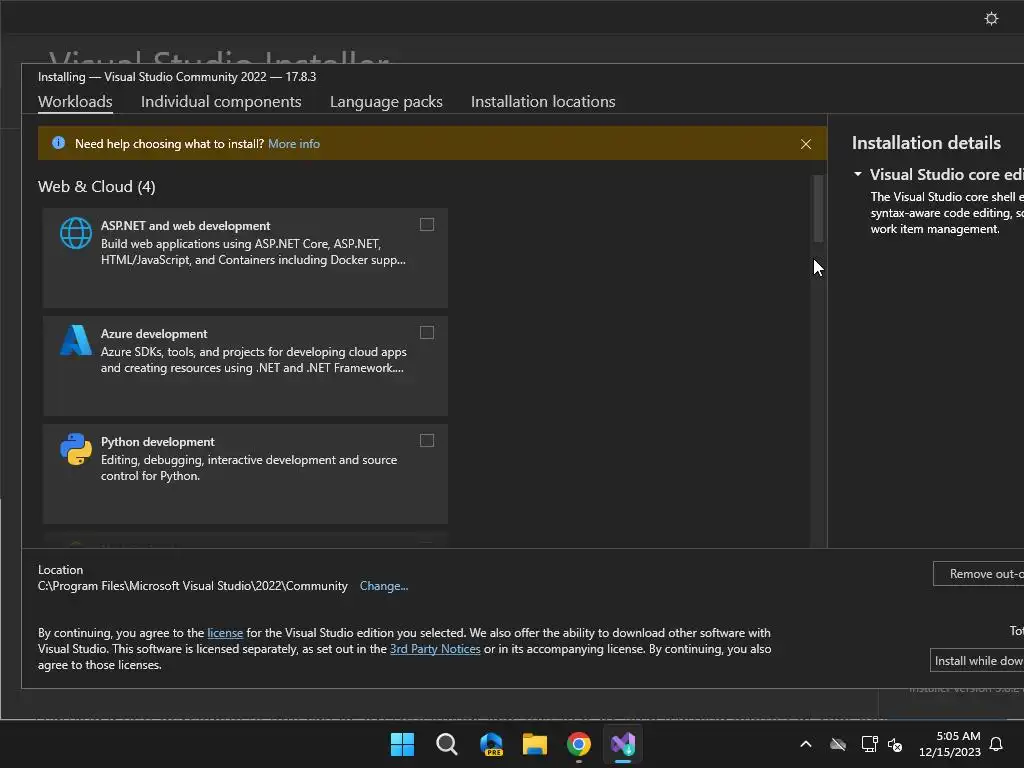This screenshot has width=1024, height=768.
Task: Open Google Chrome from the taskbar
Action: pyautogui.click(x=579, y=744)
